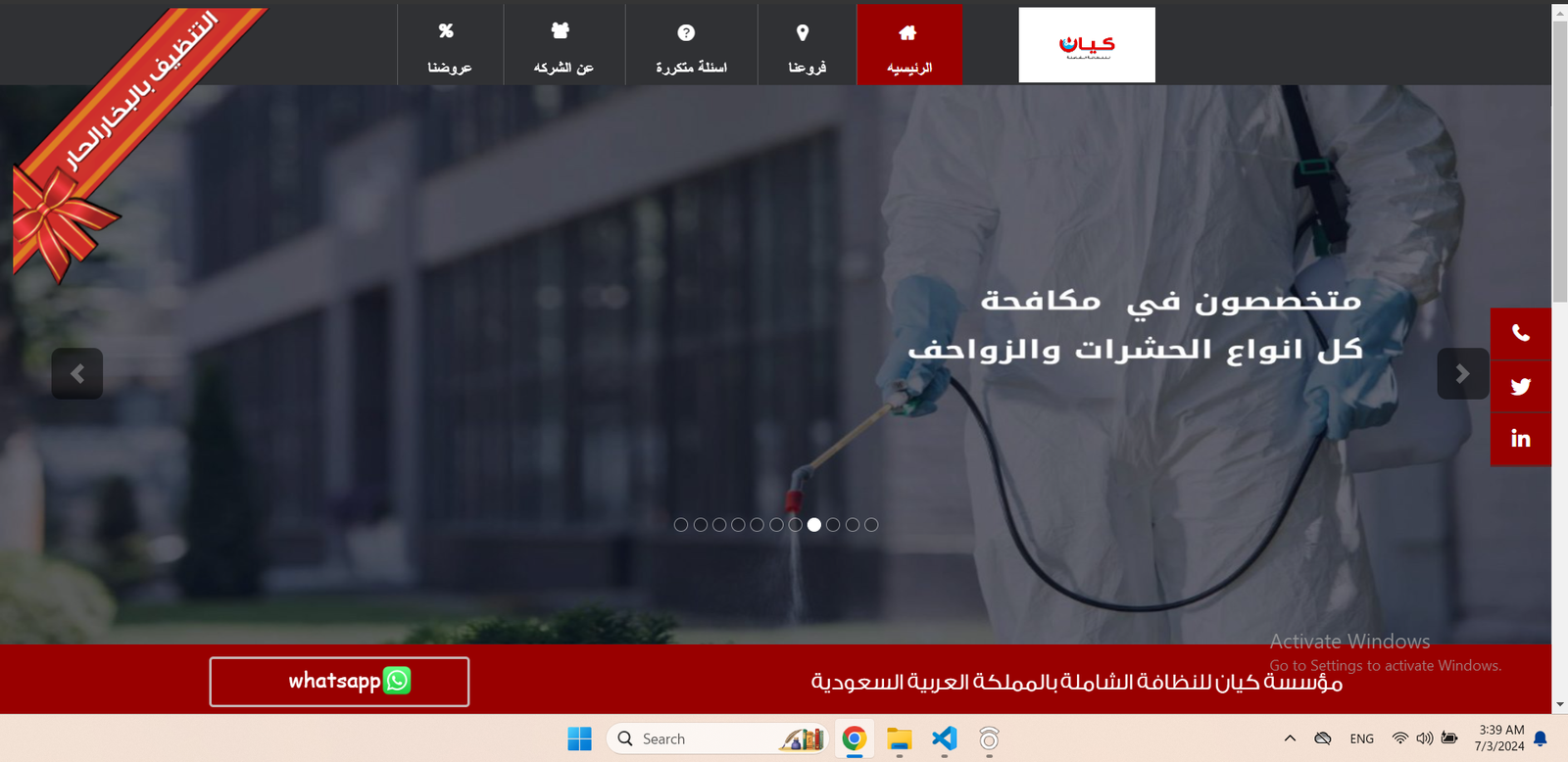Viewport: 1568px width, 762px height.
Task: Select the last carousel slide dot
Action: (x=871, y=525)
